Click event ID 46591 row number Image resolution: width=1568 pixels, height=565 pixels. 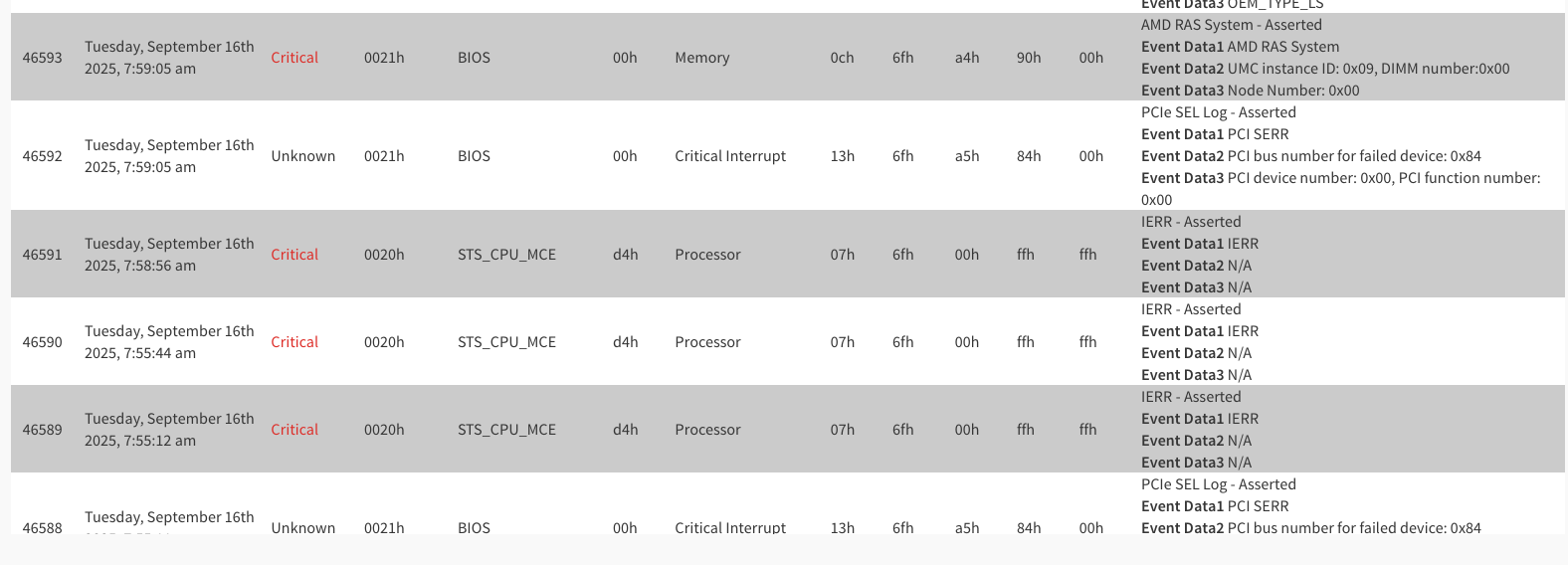42,255
